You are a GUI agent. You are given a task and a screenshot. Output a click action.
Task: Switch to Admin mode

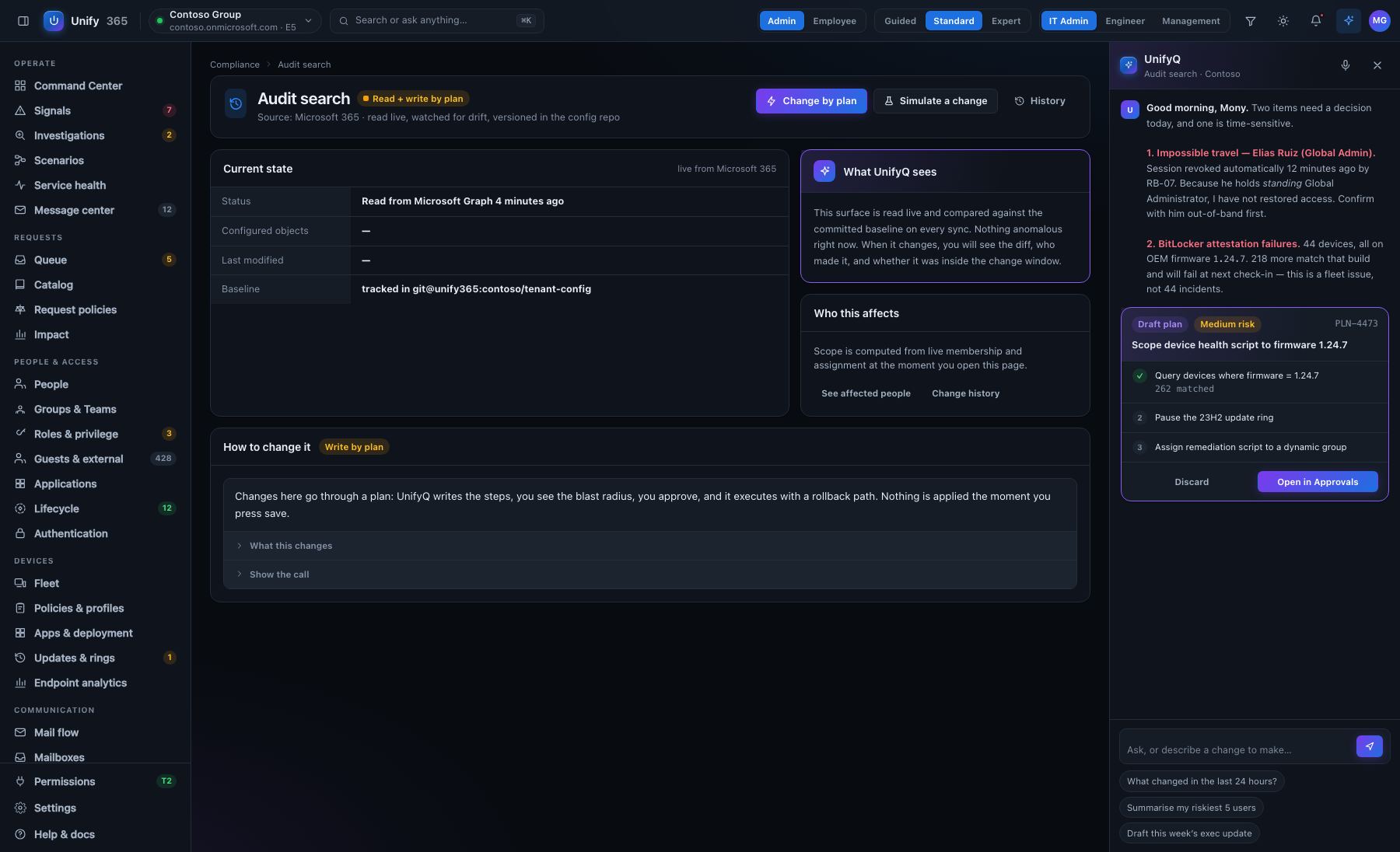coord(782,21)
